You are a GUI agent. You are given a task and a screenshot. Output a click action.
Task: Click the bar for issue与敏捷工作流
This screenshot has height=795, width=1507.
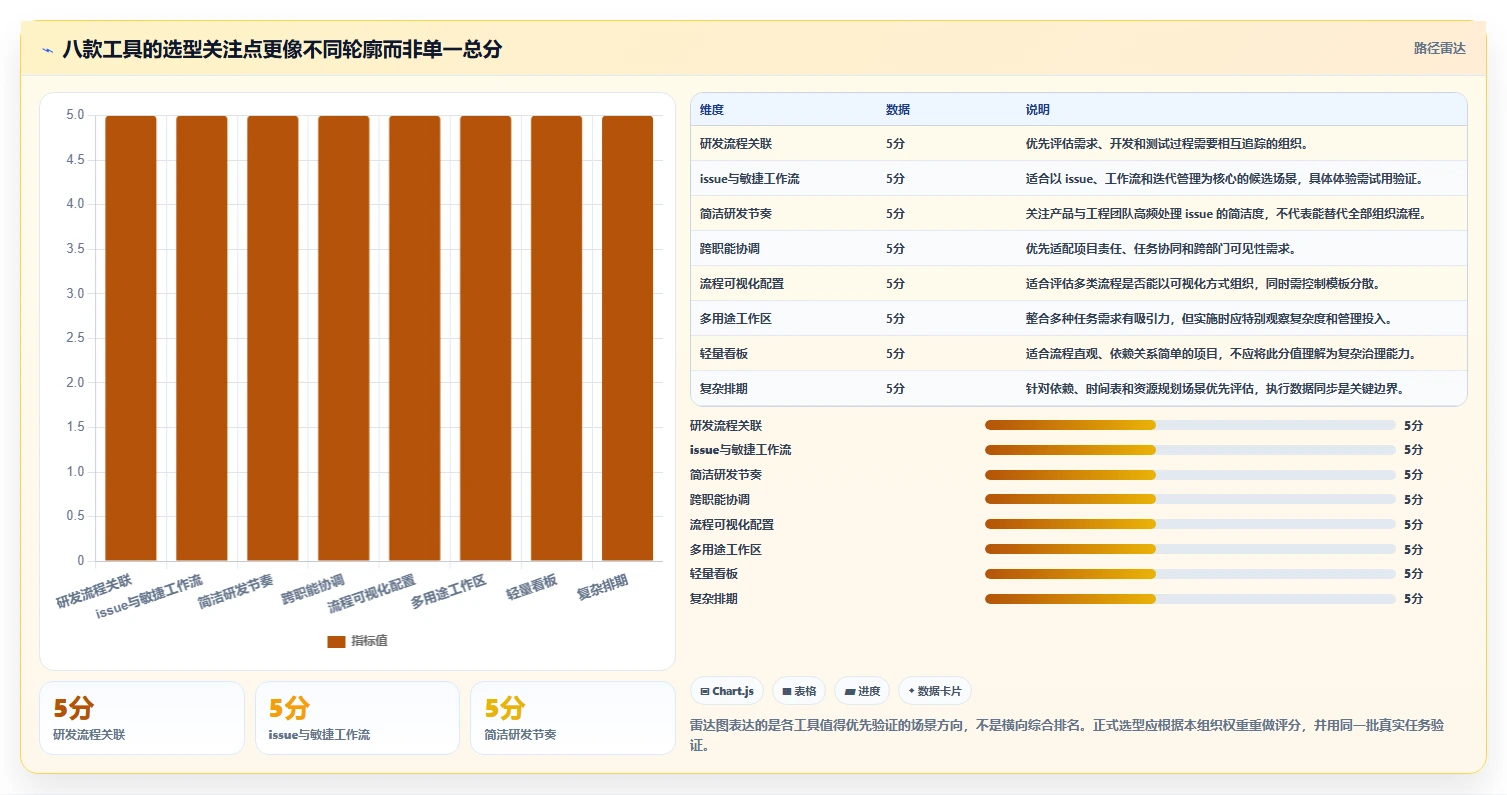(x=202, y=338)
